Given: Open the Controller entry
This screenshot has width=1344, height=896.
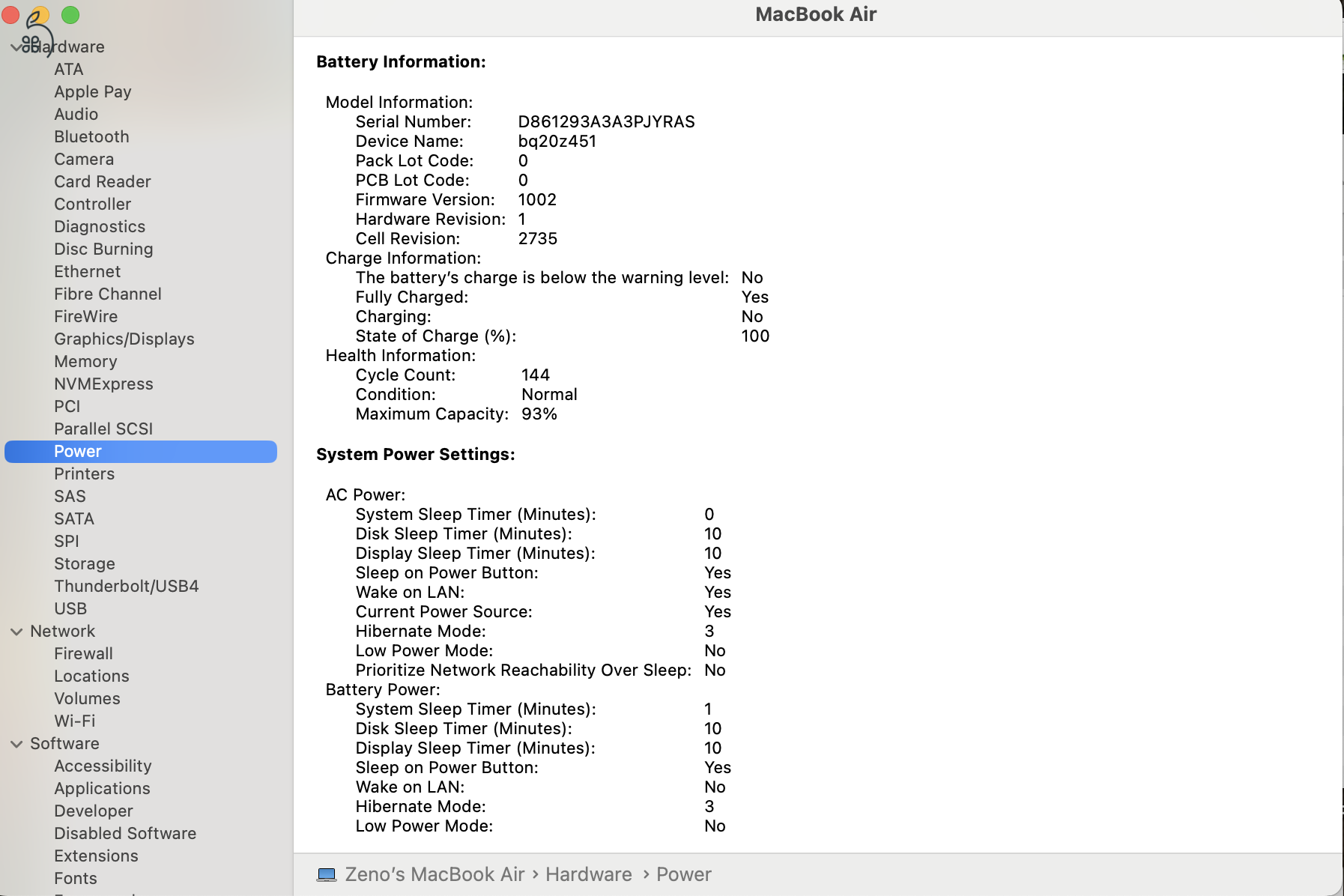Looking at the screenshot, I should point(93,204).
